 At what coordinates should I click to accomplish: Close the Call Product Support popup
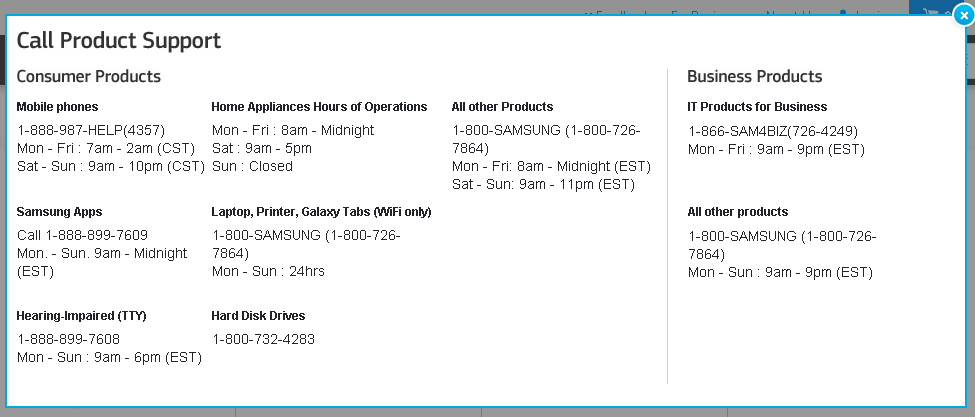963,16
